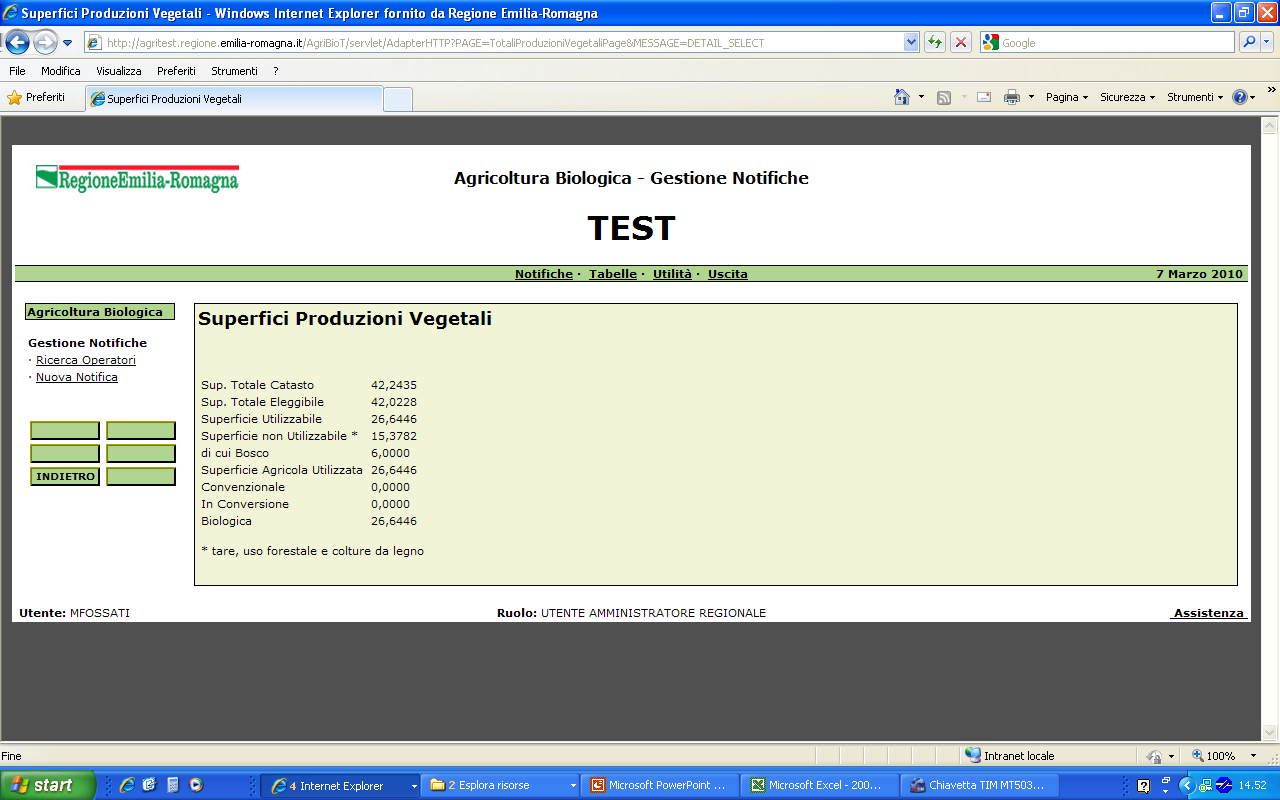Click the vertical scrollbar down arrow
The width and height of the screenshot is (1280, 800).
coord(1270,732)
